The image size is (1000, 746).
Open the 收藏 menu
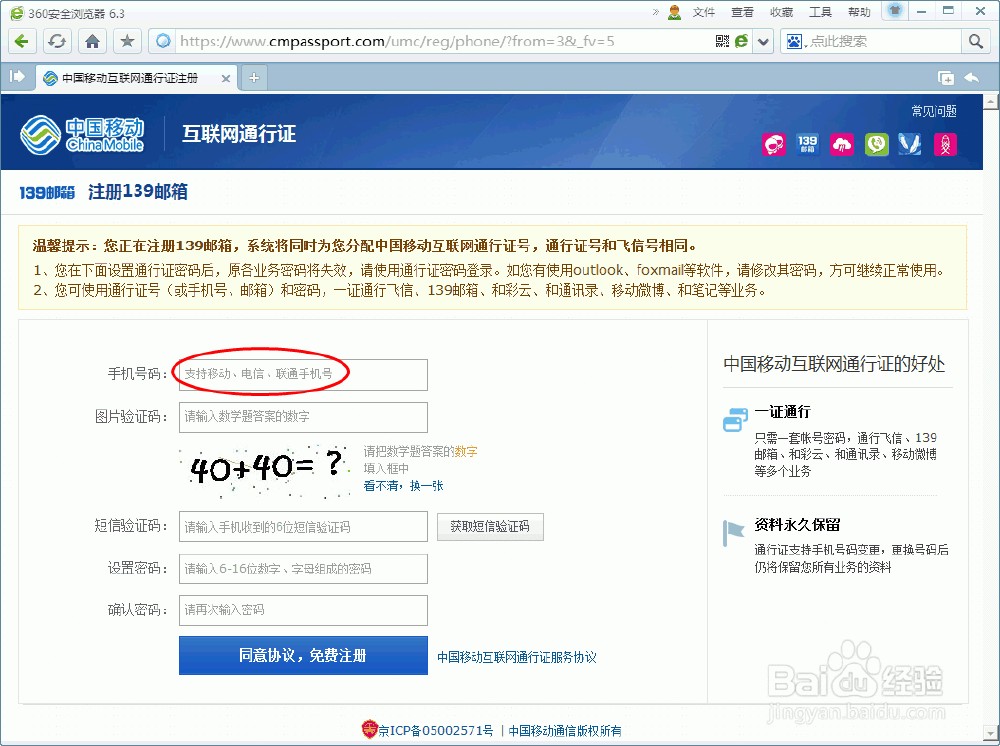point(781,12)
